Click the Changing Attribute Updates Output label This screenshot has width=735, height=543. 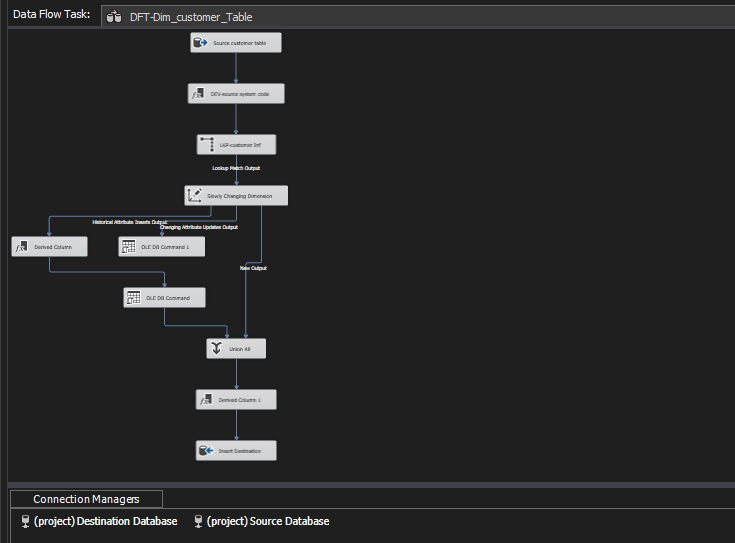[x=199, y=227]
